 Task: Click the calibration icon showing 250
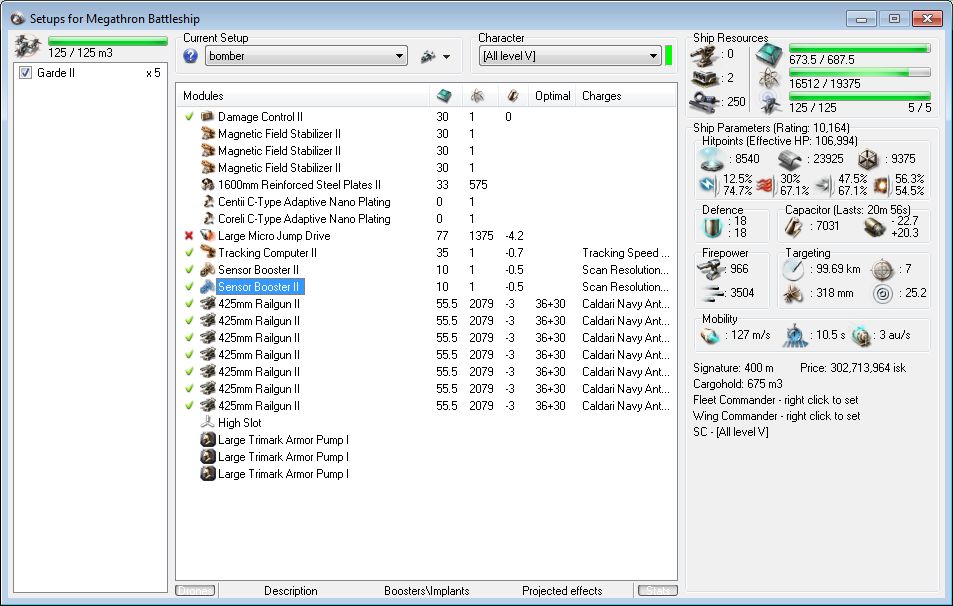tap(704, 102)
